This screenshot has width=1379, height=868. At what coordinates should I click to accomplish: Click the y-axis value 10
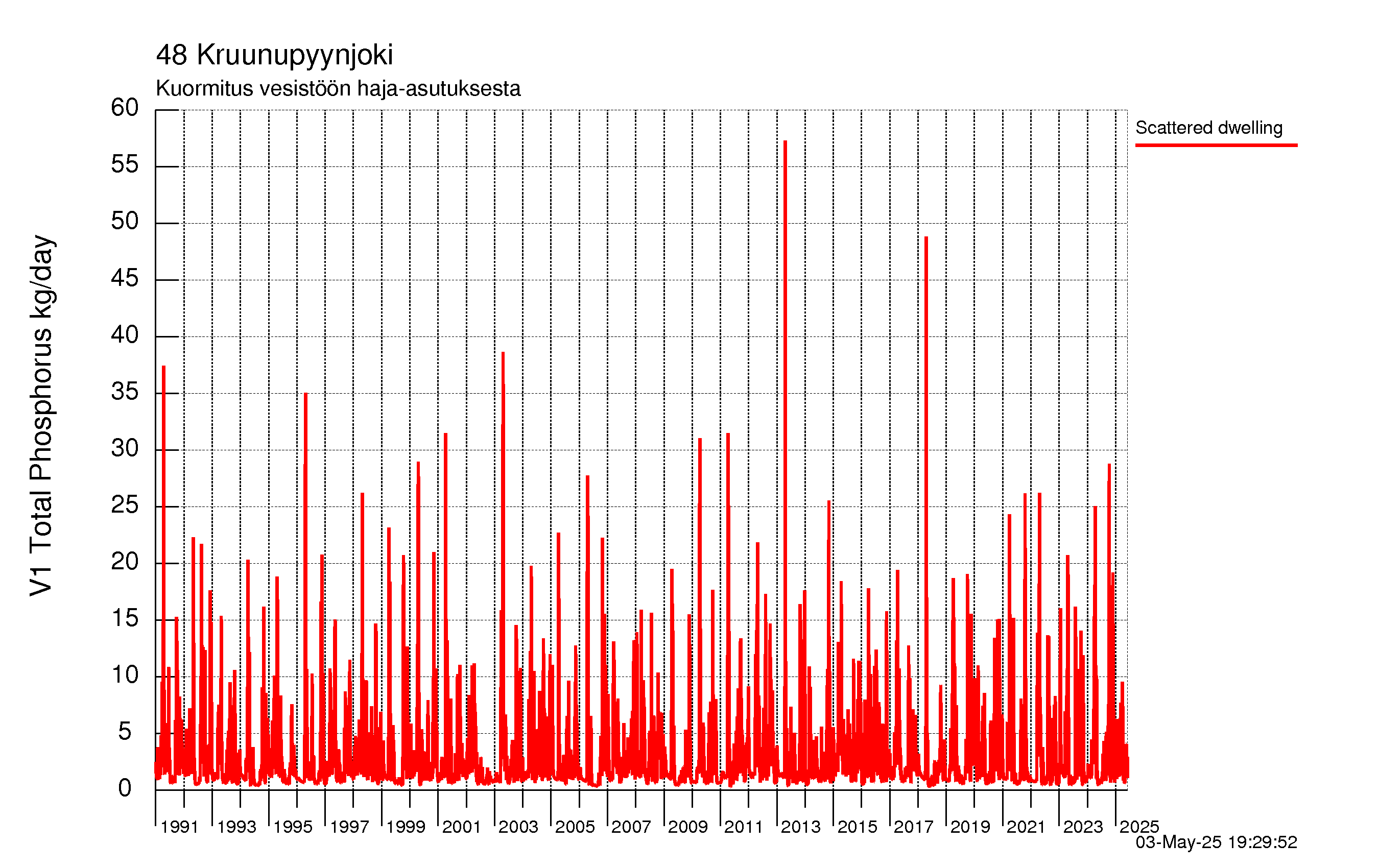coord(125,675)
